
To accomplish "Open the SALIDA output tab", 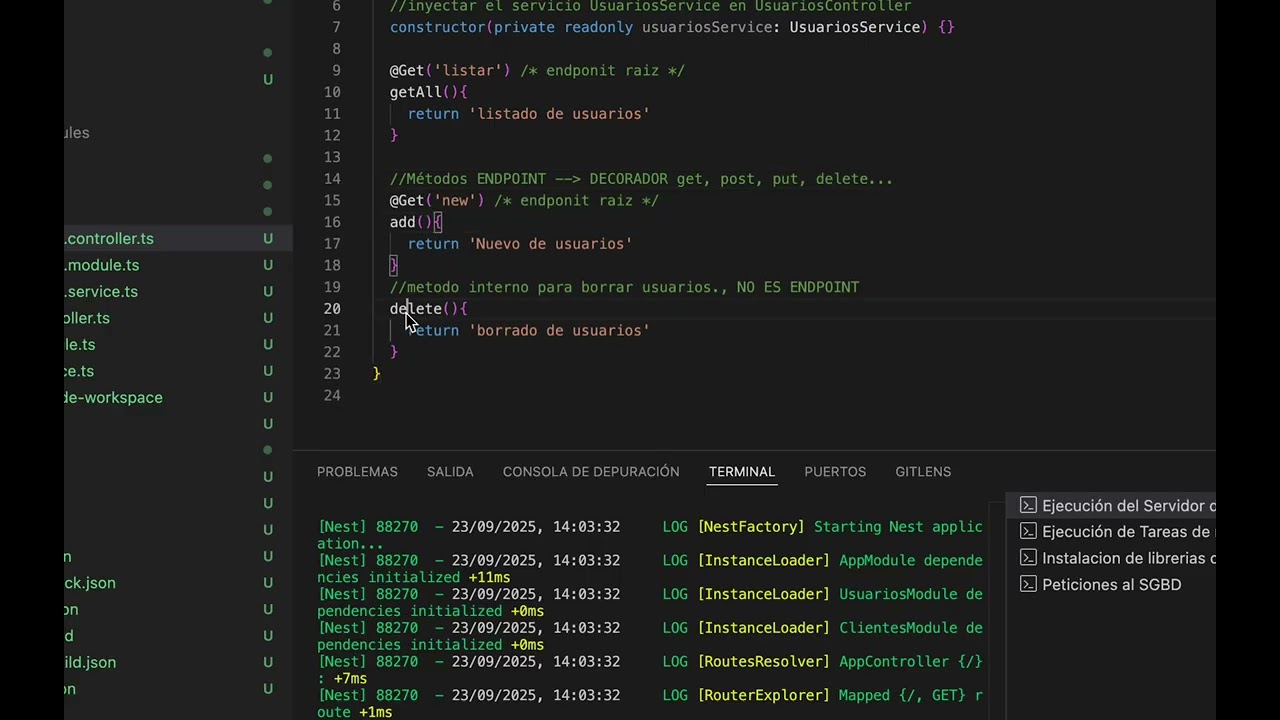I will [450, 472].
